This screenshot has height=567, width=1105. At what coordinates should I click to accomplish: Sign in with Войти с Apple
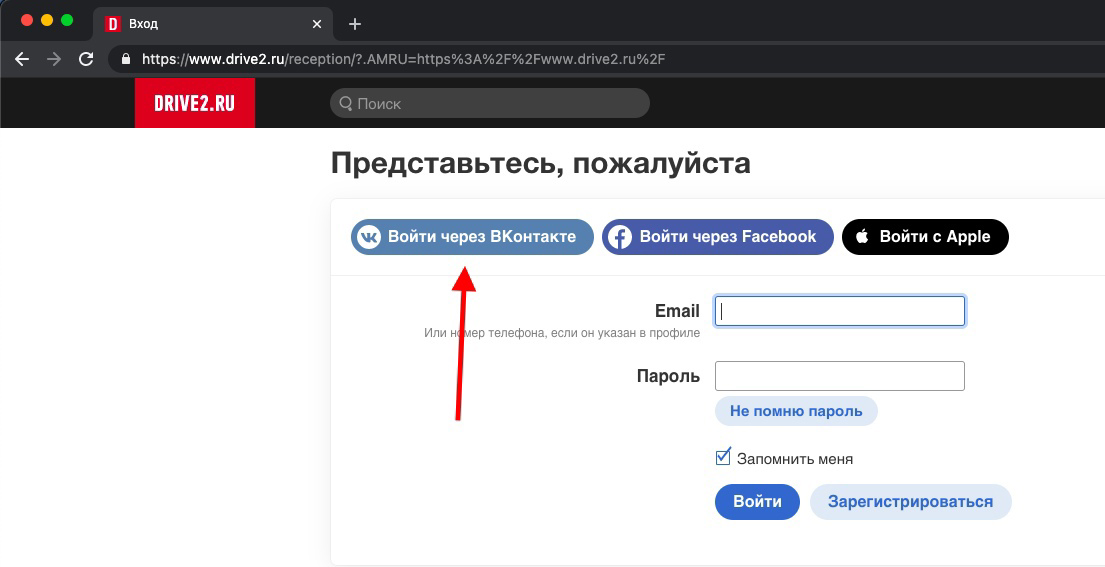pos(925,237)
